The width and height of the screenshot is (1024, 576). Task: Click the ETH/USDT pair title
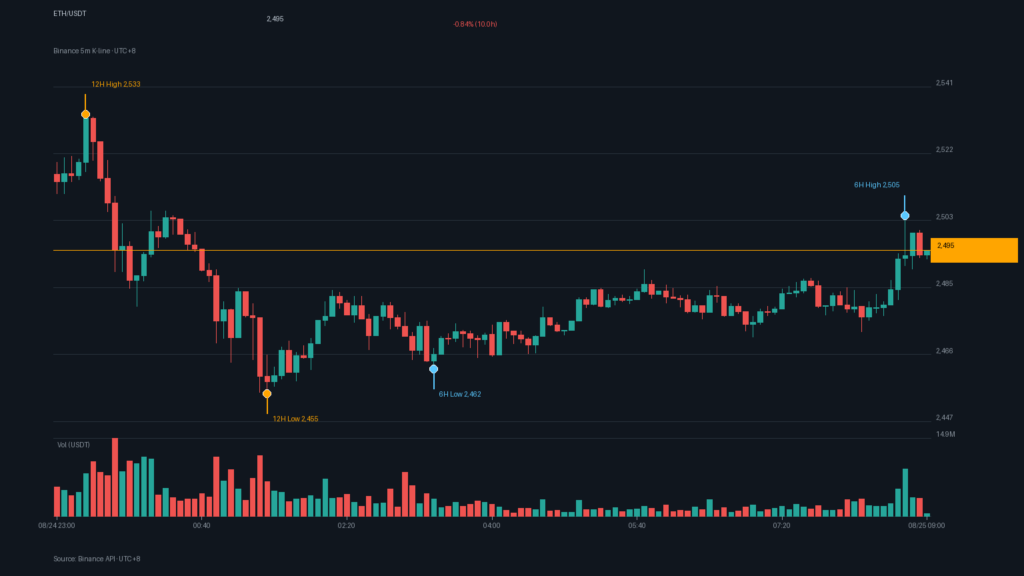70,14
